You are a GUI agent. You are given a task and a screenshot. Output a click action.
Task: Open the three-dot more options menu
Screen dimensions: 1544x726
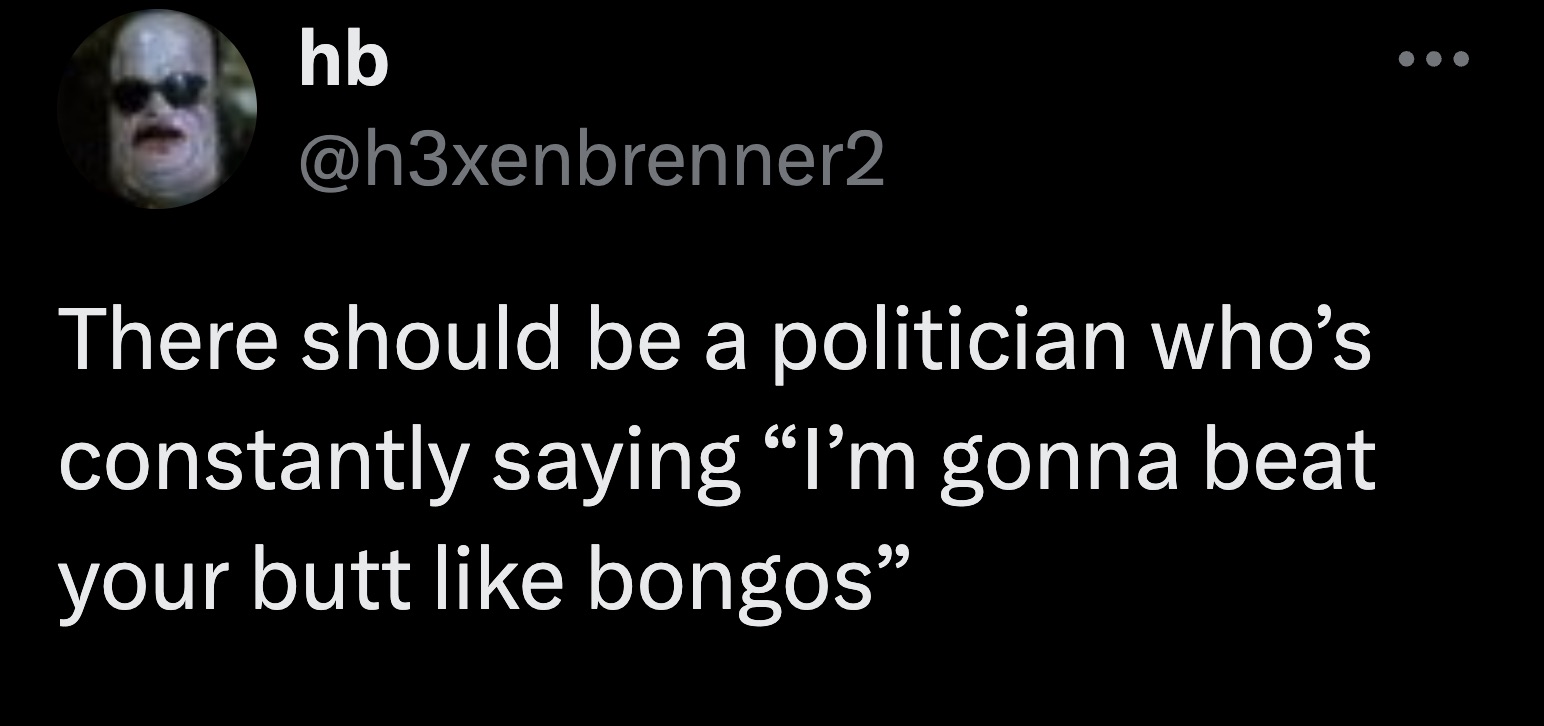click(x=1433, y=60)
